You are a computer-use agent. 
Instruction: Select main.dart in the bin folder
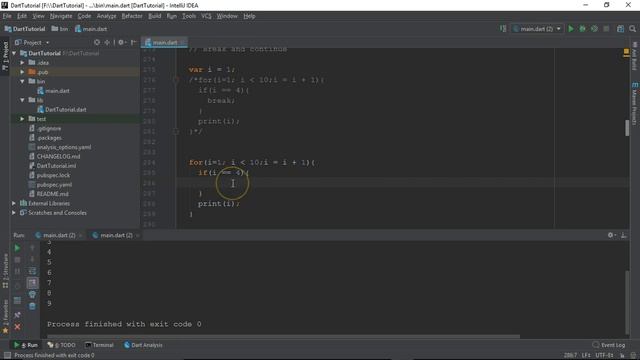click(x=53, y=91)
